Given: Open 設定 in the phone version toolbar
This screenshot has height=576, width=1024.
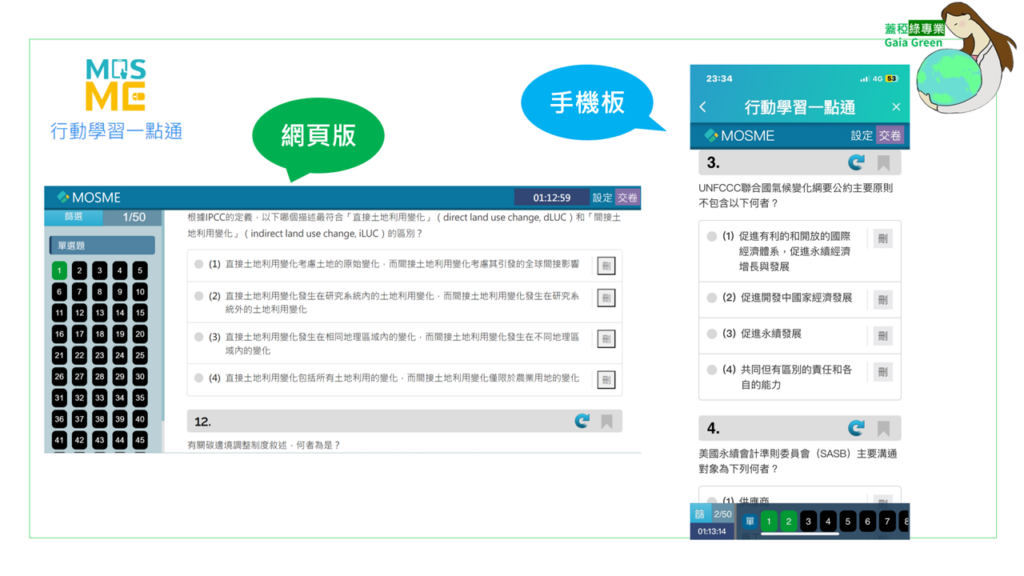Looking at the screenshot, I should click(861, 136).
